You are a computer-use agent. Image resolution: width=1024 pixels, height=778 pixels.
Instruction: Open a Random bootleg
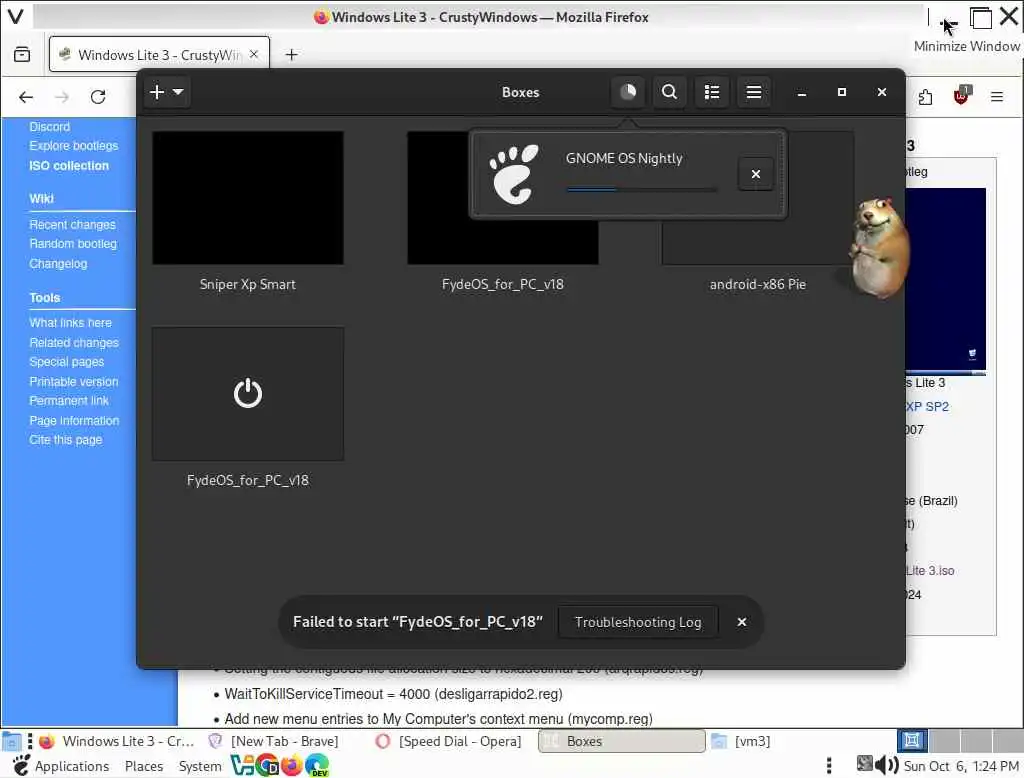coord(73,244)
